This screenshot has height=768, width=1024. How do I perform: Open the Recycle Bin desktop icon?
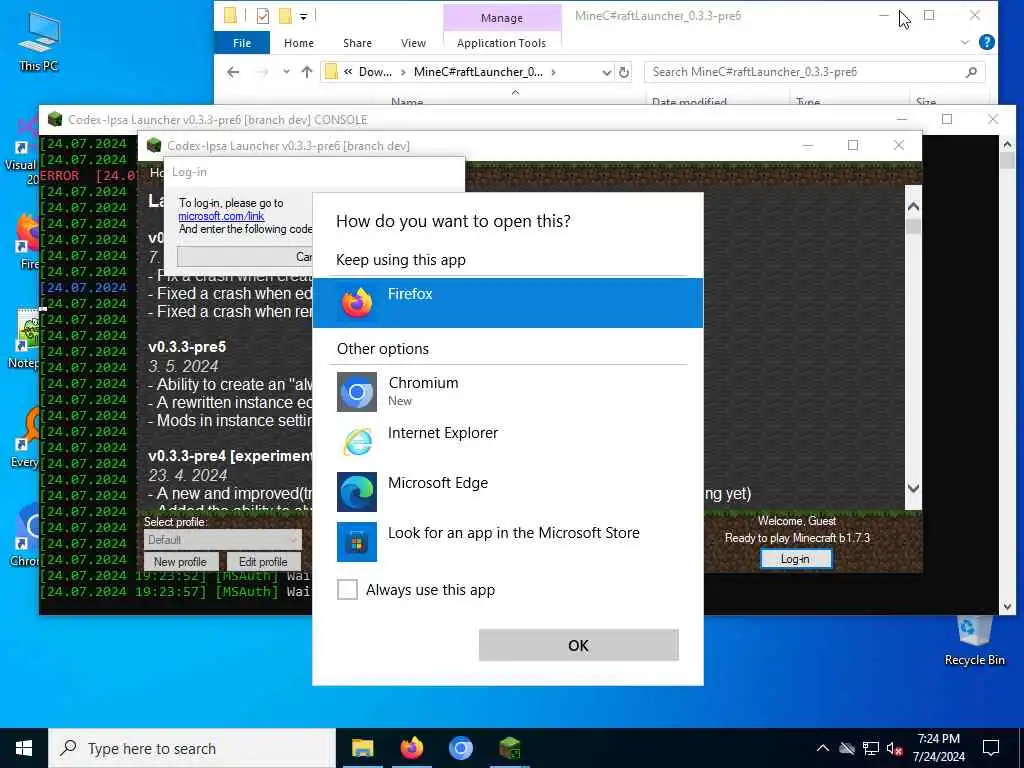(974, 641)
